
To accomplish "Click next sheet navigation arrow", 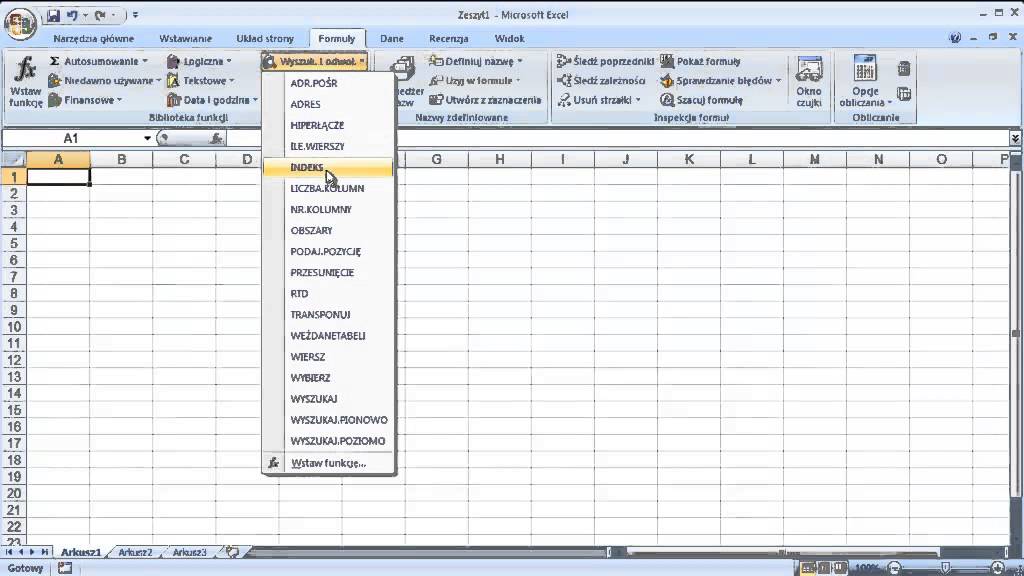I will [31, 552].
